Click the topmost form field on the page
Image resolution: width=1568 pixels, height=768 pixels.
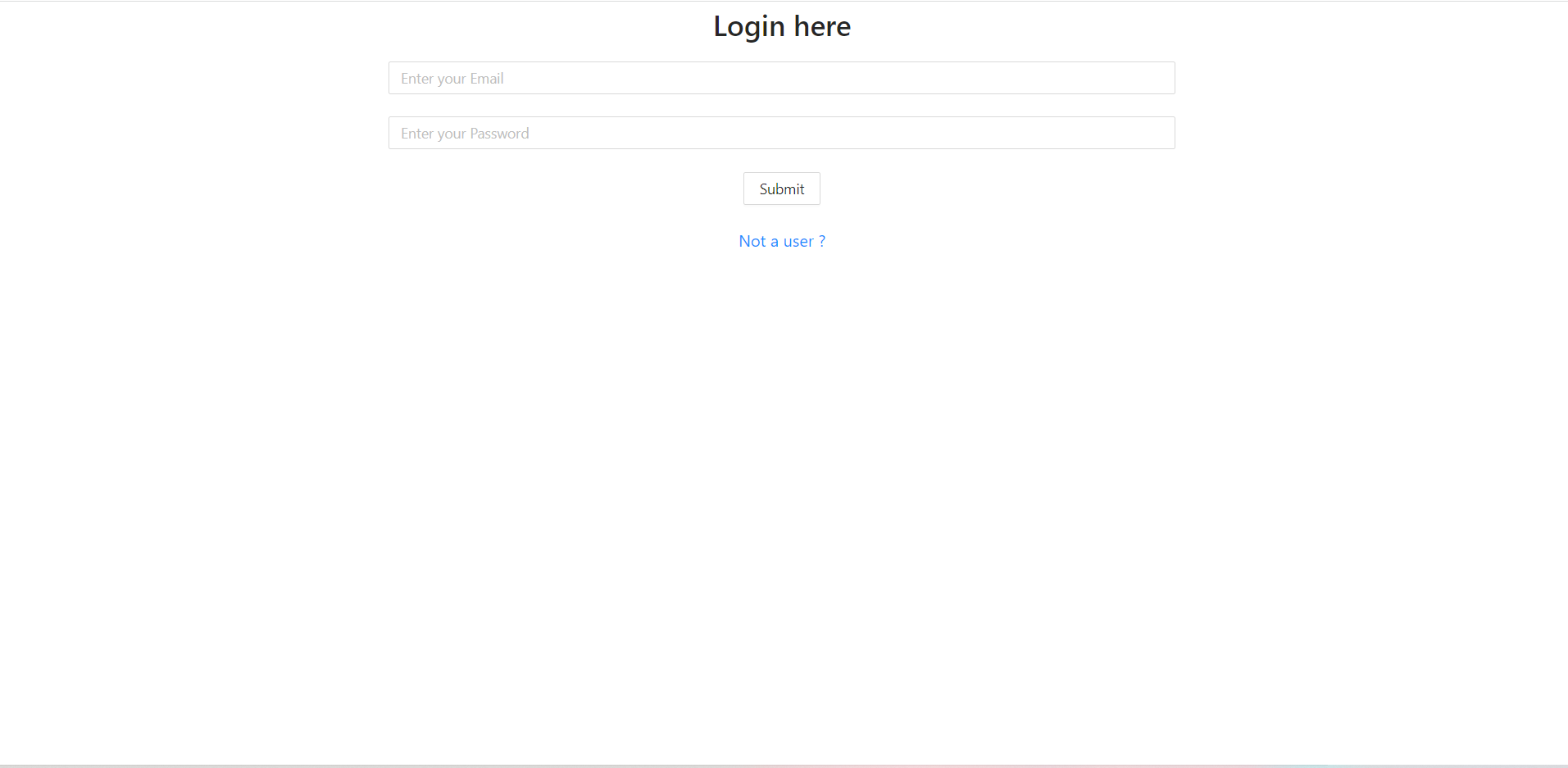(781, 78)
